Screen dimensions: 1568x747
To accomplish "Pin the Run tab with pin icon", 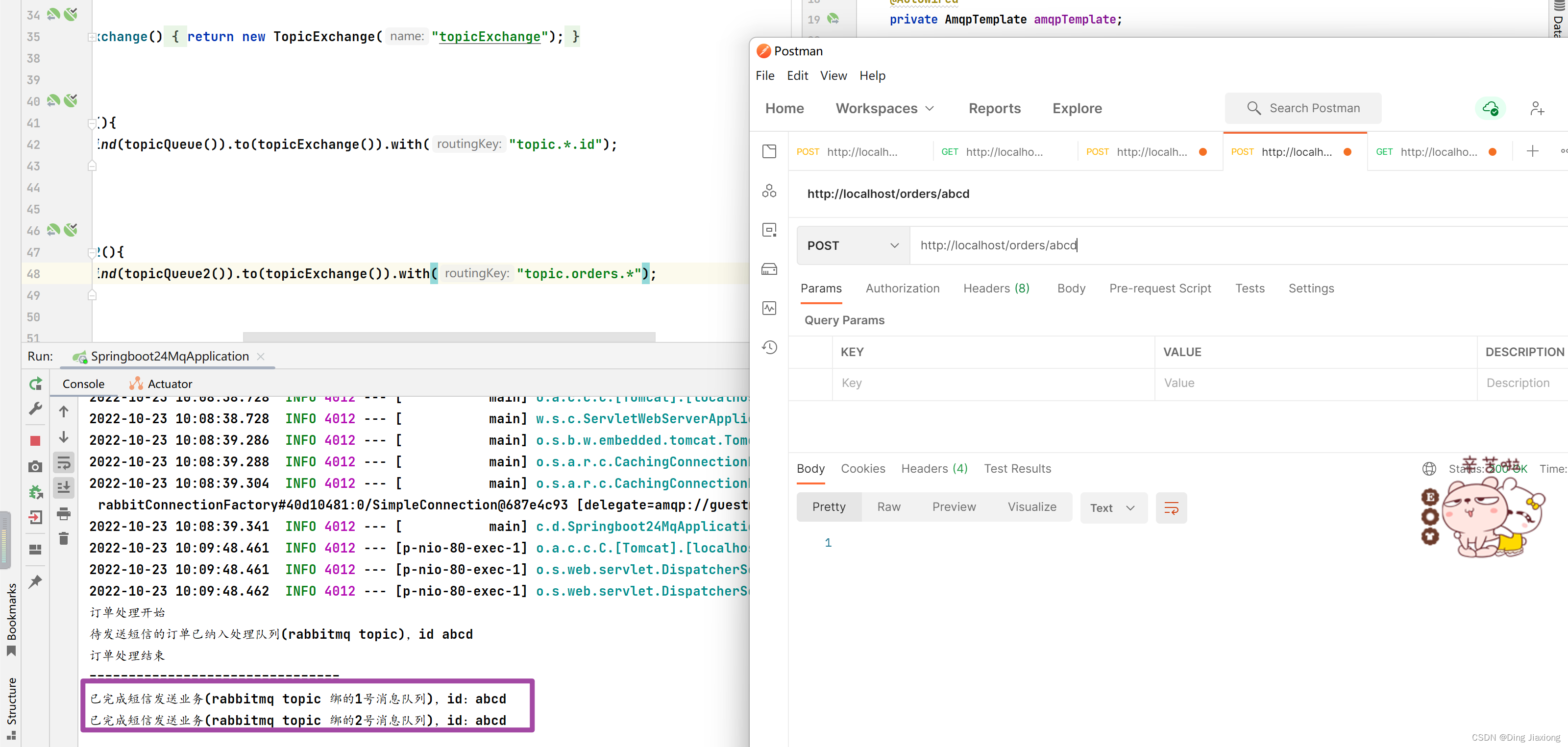I will (35, 581).
